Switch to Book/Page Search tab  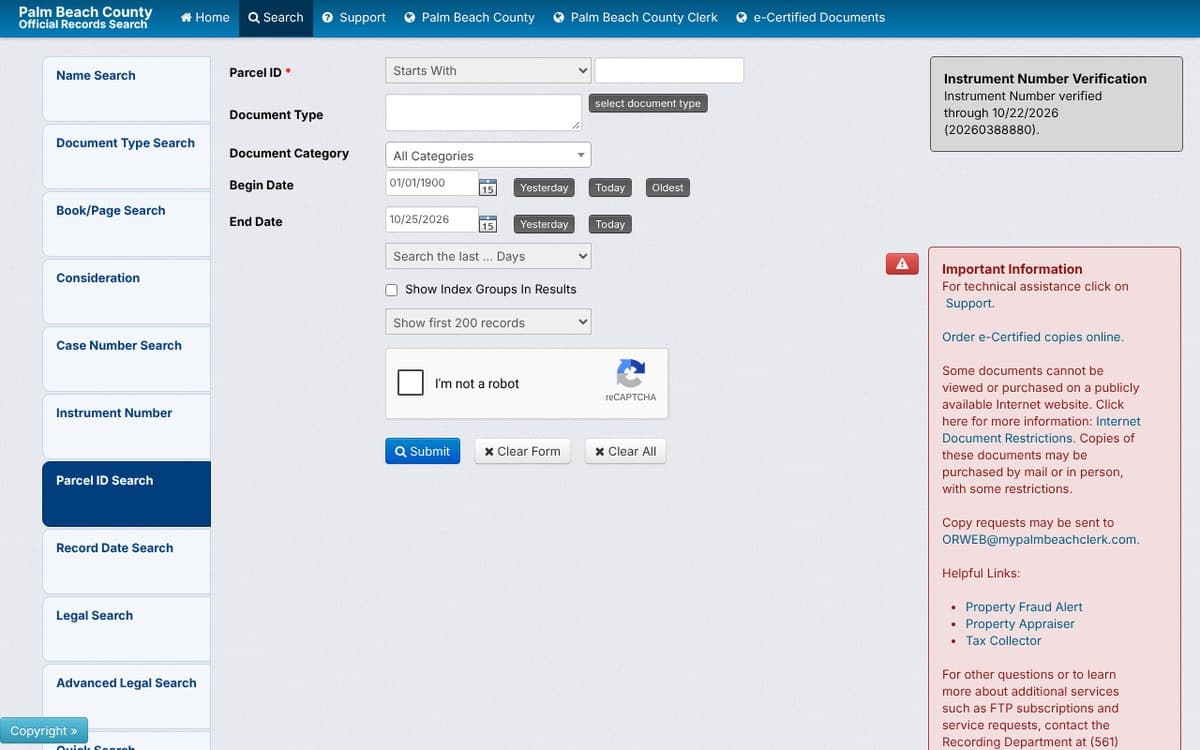[x=126, y=224]
